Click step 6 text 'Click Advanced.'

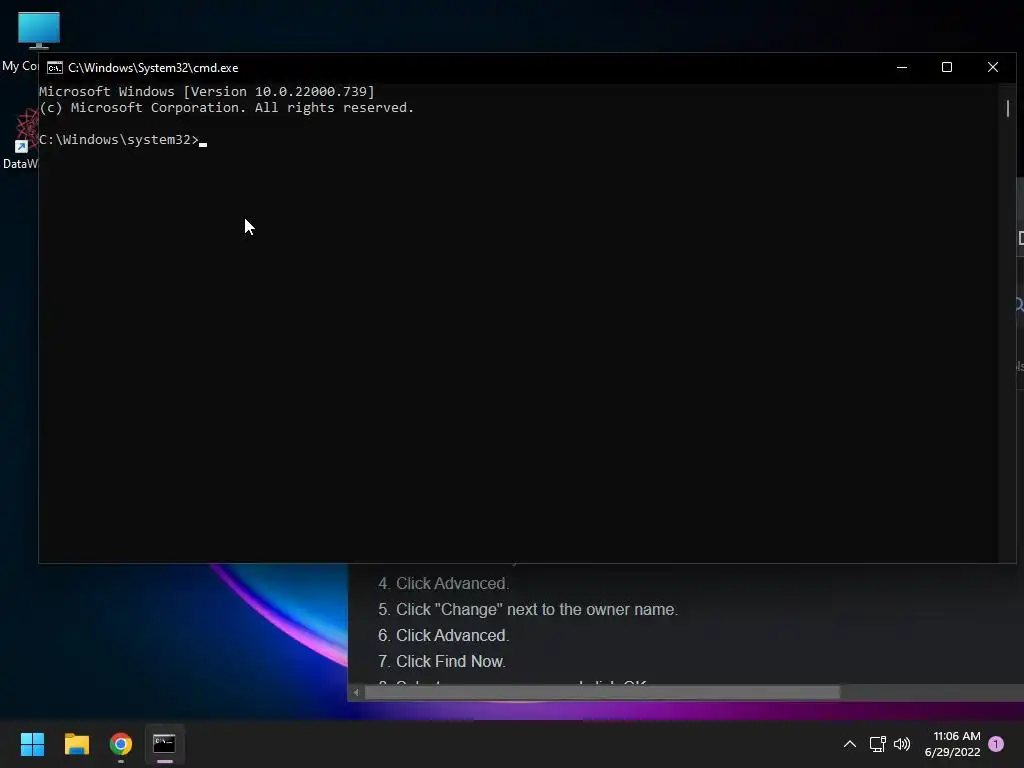pyautogui.click(x=452, y=635)
